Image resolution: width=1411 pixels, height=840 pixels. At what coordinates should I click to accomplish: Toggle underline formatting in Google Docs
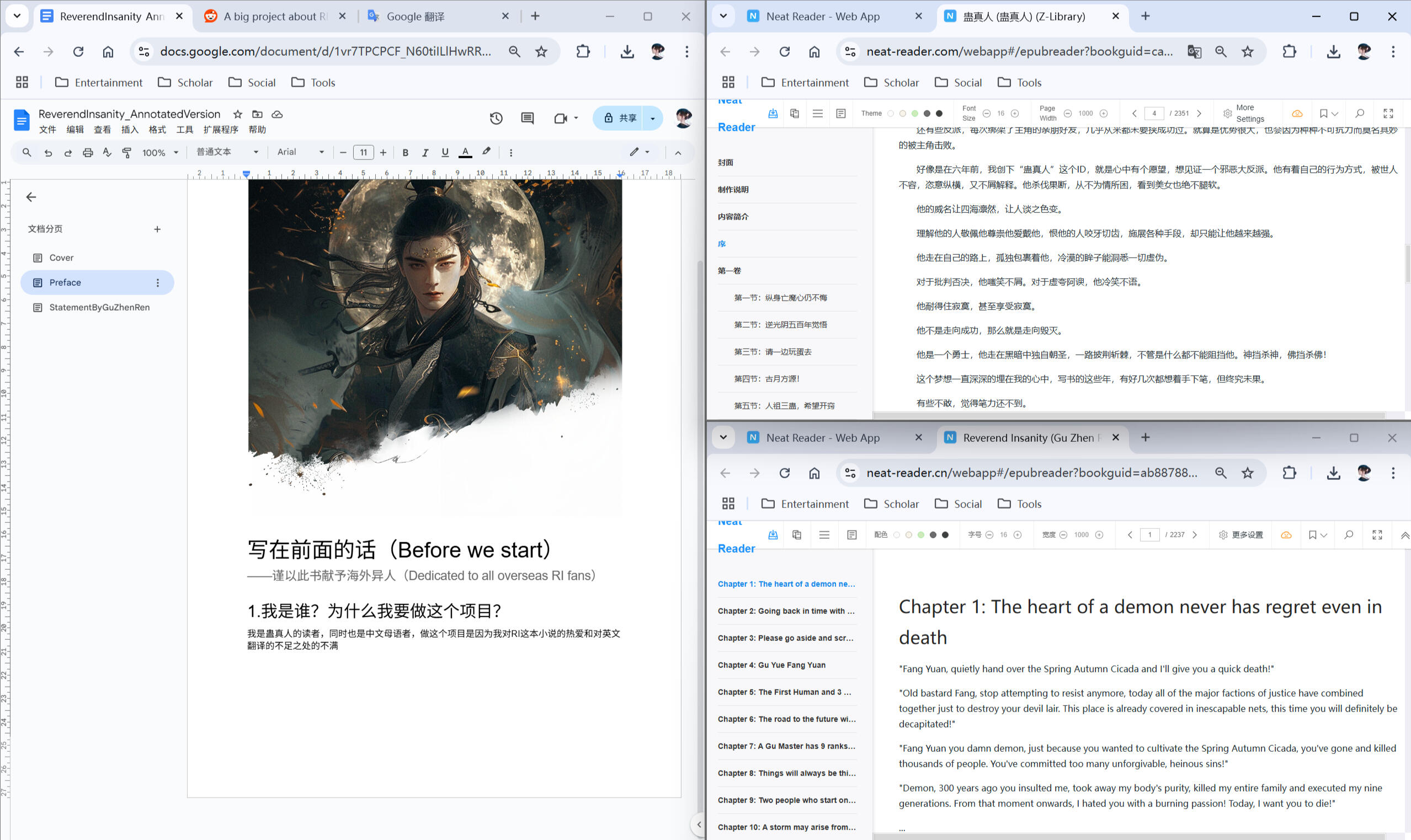445,152
